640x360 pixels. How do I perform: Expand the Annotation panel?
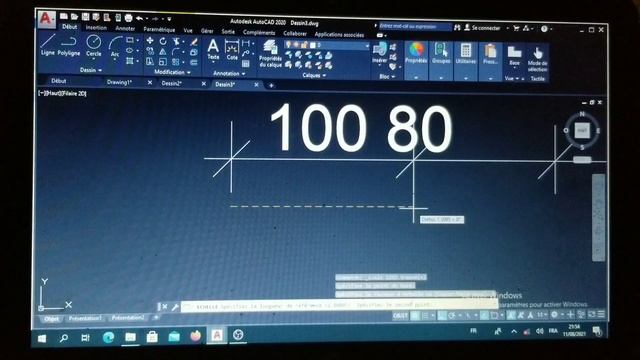click(x=229, y=73)
